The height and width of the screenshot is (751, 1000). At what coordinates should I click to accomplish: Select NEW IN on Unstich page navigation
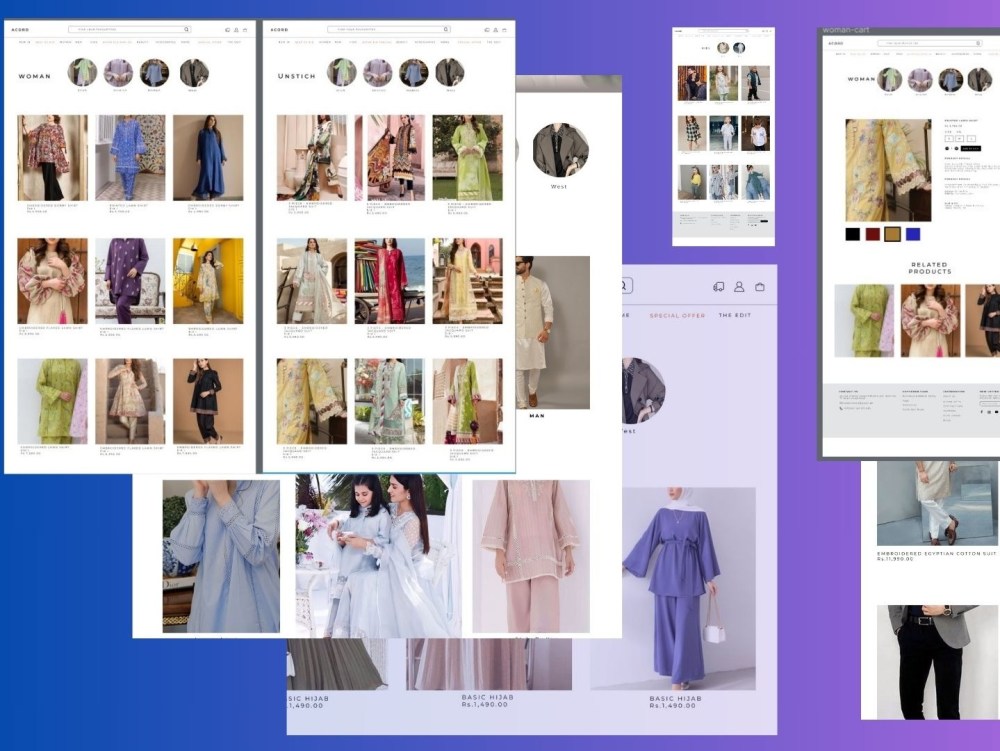(x=283, y=42)
